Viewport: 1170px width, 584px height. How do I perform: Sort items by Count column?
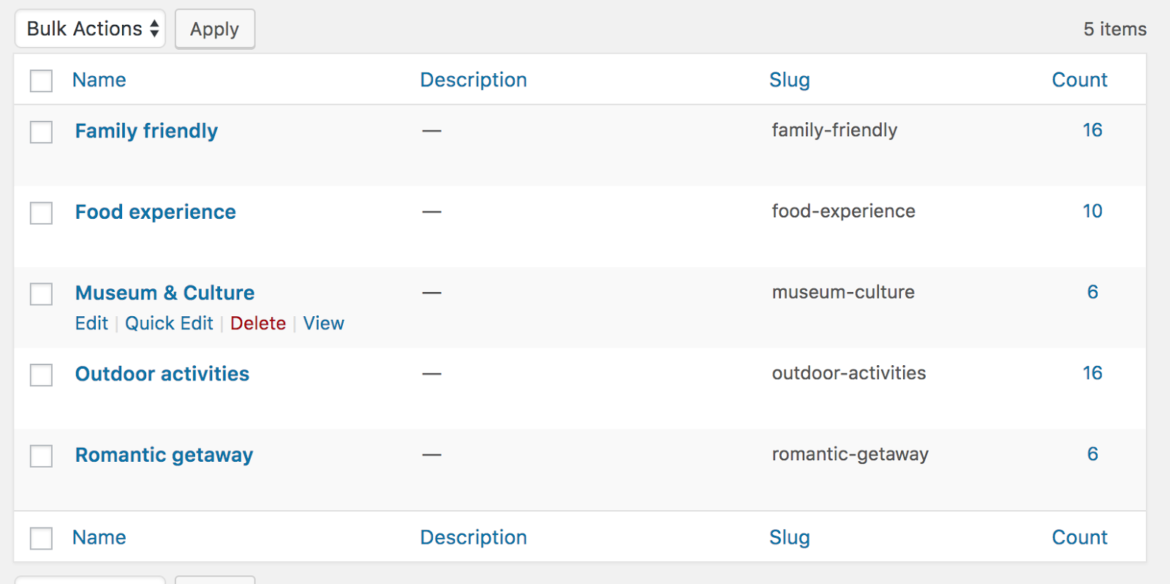tap(1080, 80)
